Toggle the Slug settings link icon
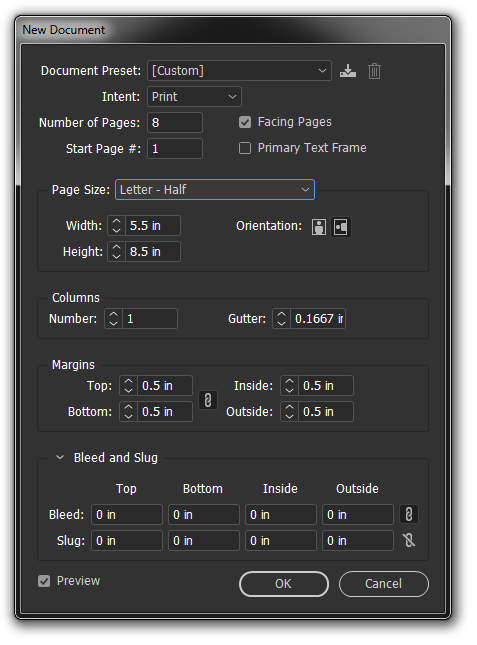 tap(409, 540)
